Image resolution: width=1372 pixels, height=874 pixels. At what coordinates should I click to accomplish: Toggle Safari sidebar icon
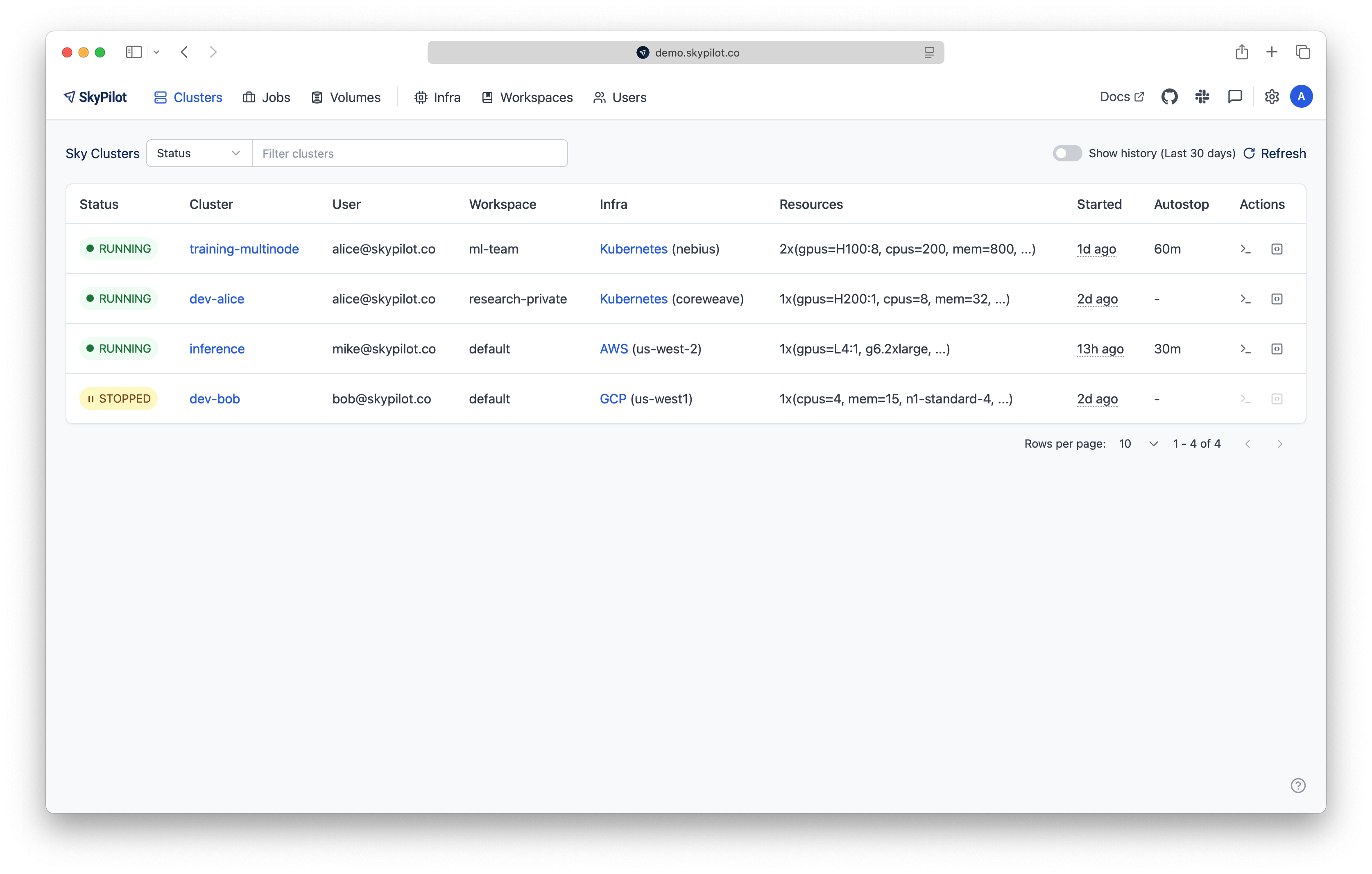[134, 52]
